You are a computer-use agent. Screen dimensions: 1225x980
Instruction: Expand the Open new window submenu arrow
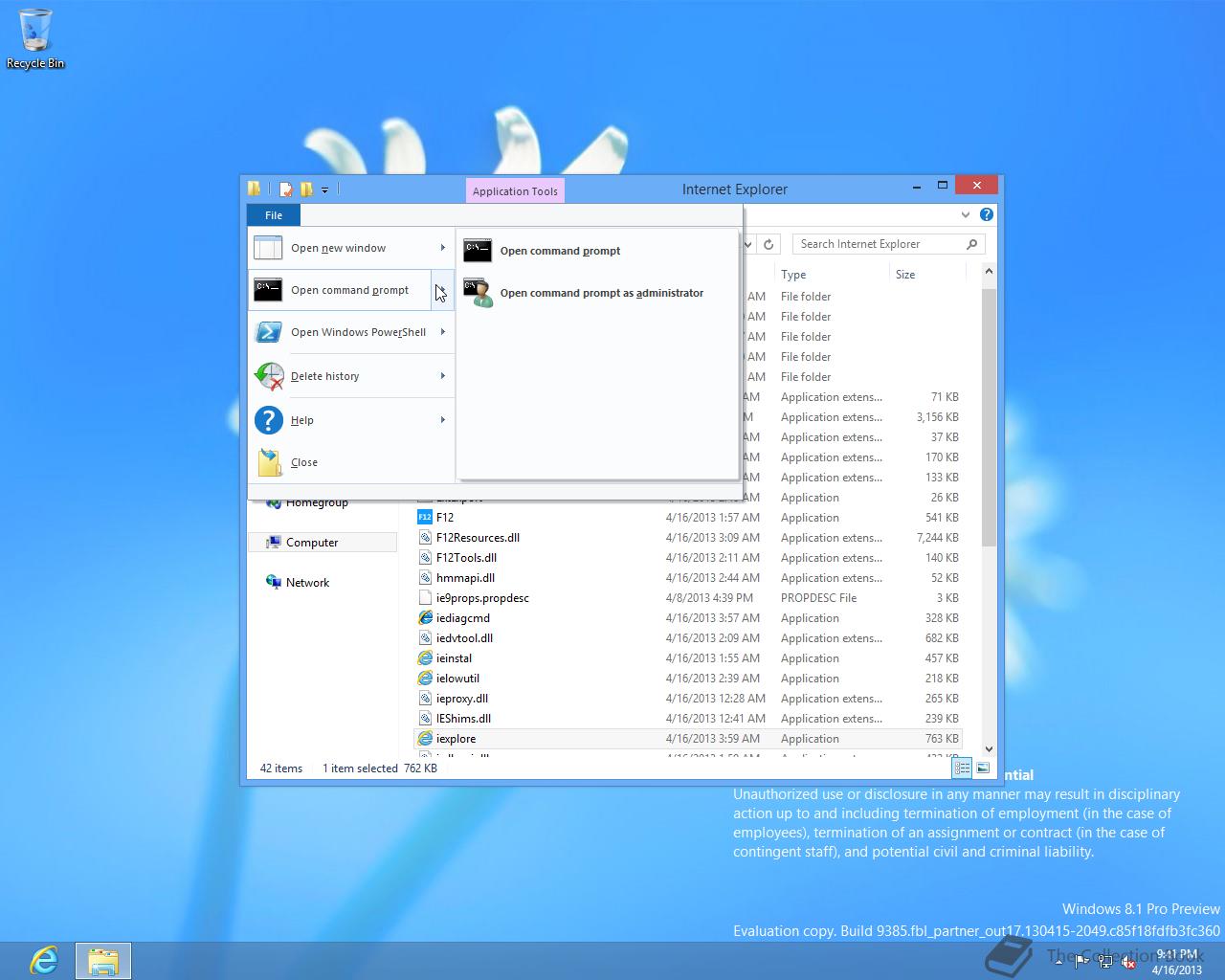(442, 248)
